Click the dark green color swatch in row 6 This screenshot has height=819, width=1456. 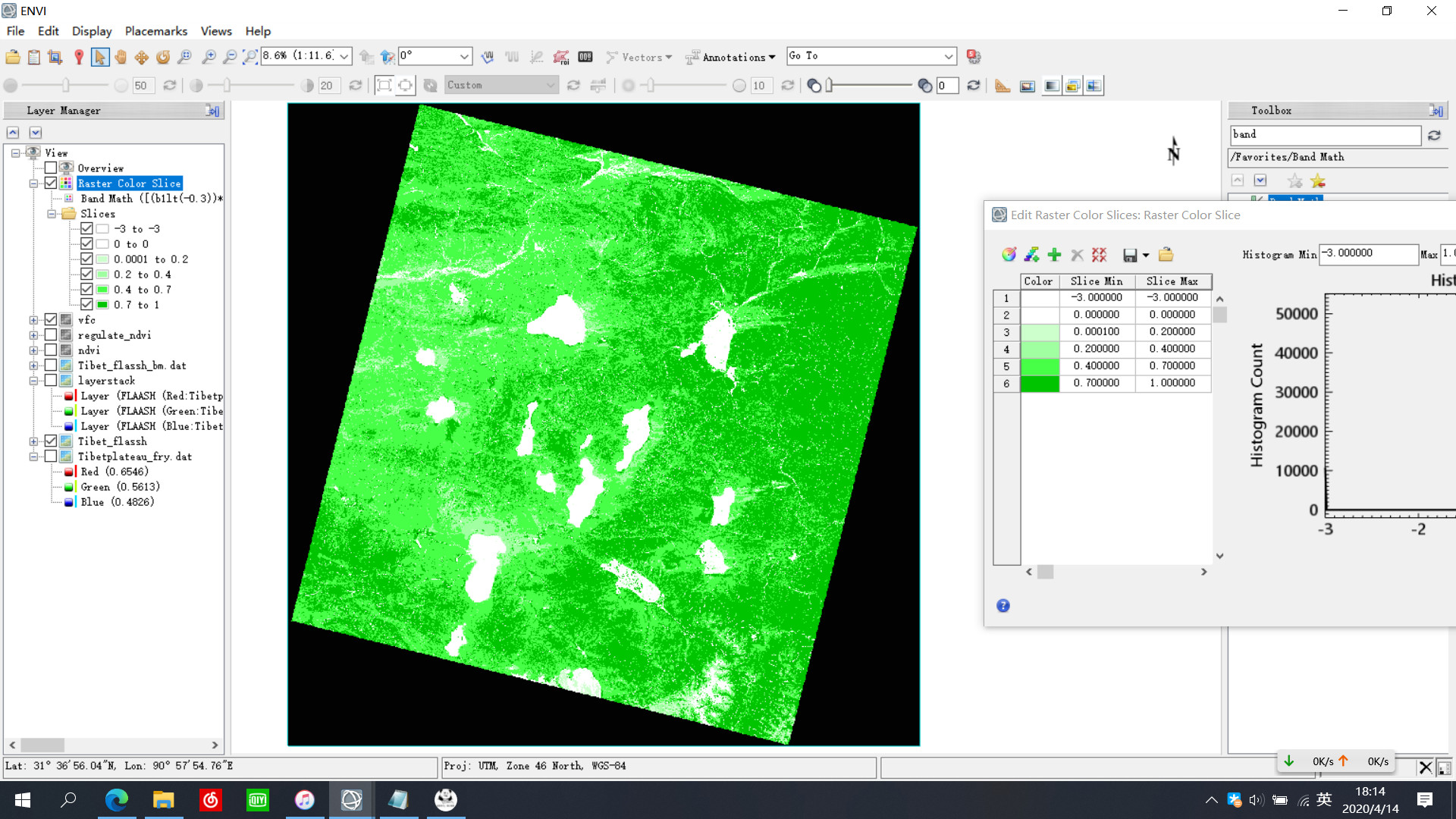pos(1040,384)
